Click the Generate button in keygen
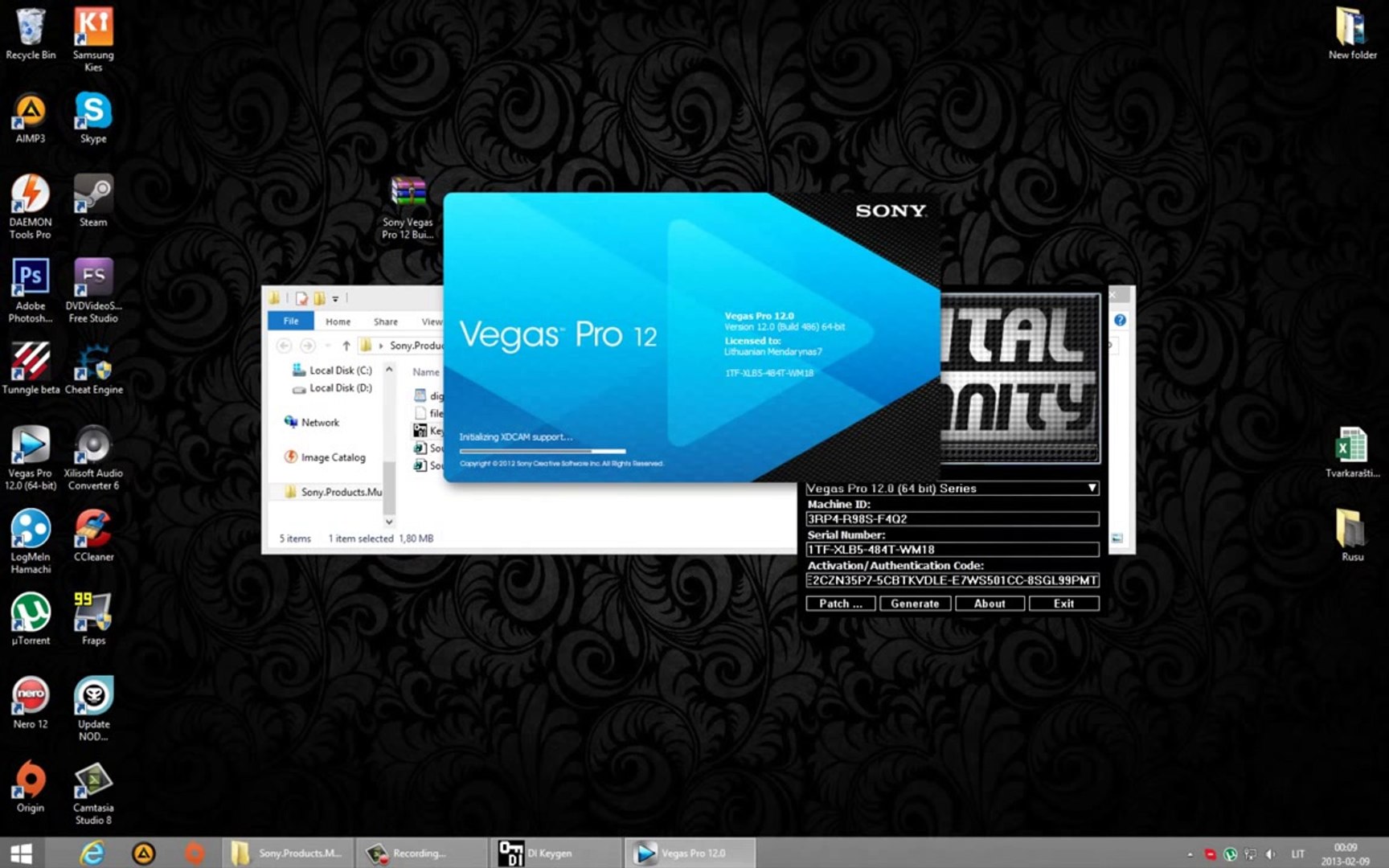The image size is (1389, 868). [x=915, y=604]
